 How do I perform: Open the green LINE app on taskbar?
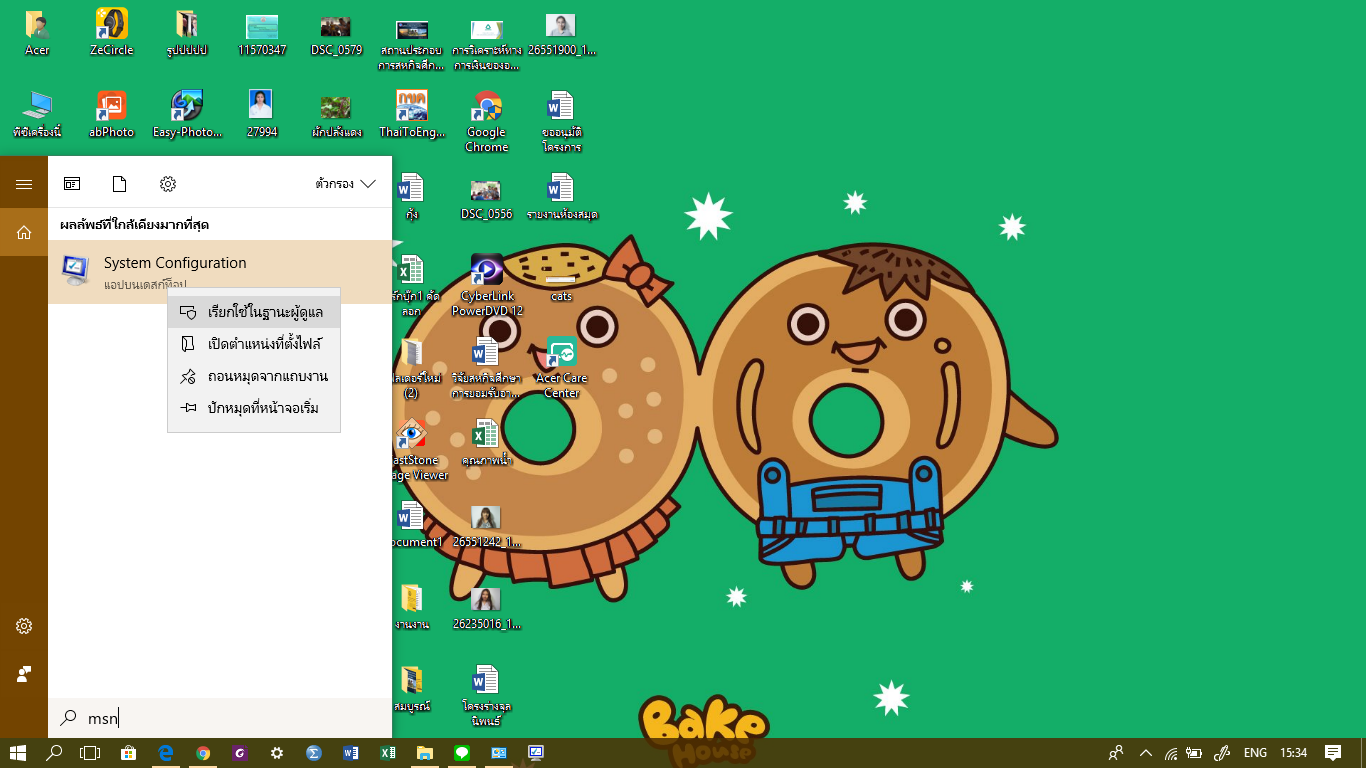[462, 752]
